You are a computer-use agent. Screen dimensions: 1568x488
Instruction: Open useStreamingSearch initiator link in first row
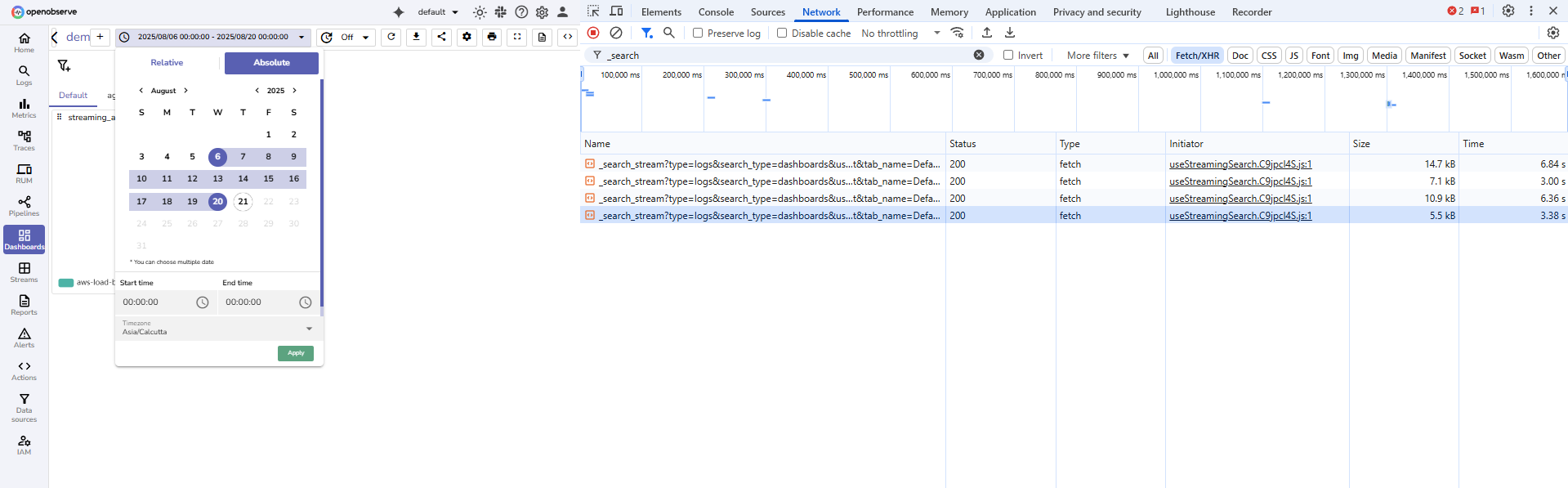[x=1240, y=164]
